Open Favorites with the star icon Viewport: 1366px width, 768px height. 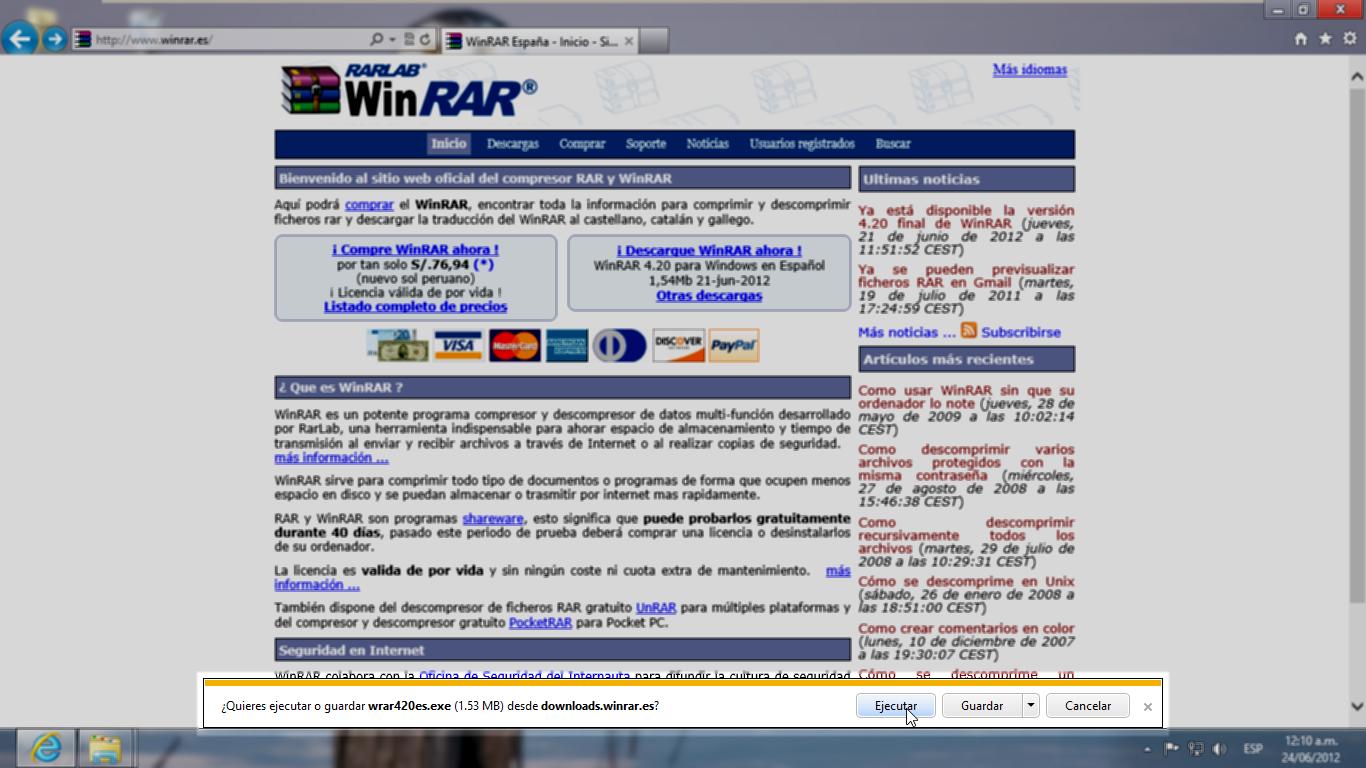tap(1325, 39)
